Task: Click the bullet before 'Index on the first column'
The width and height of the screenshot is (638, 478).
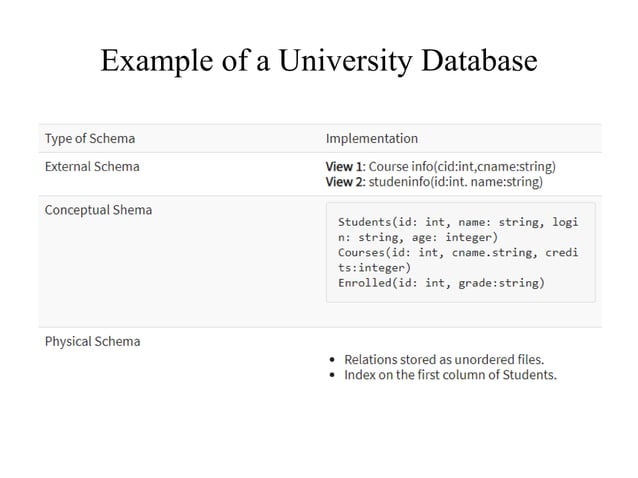Action: pos(332,375)
